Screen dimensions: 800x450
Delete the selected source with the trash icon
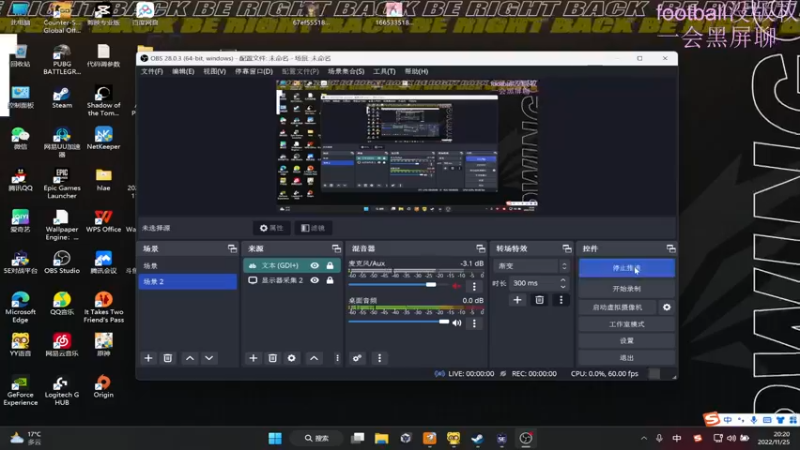[272, 358]
